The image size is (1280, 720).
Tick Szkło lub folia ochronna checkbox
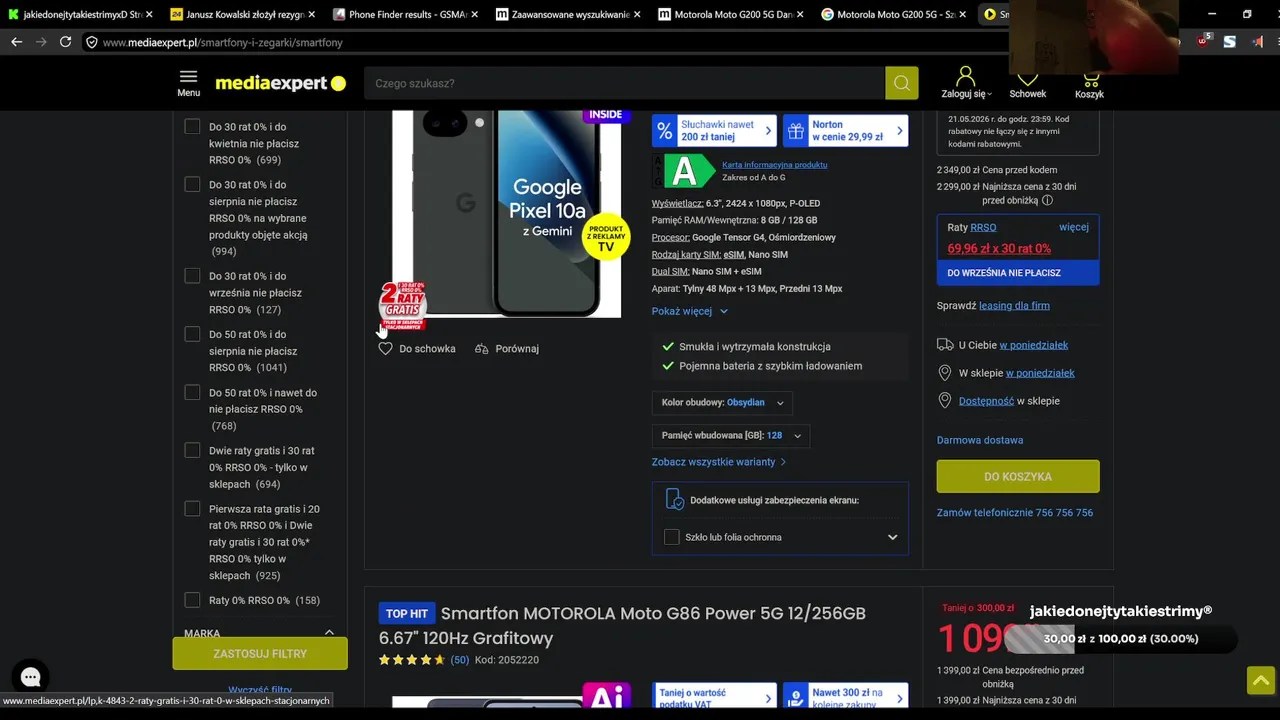(671, 537)
